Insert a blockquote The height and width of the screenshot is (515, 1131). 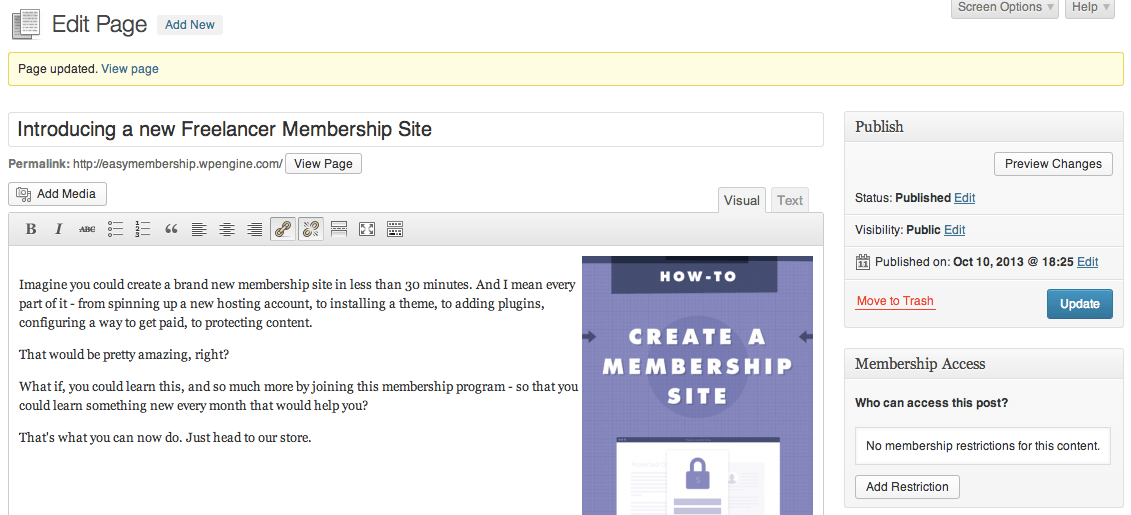(x=171, y=229)
